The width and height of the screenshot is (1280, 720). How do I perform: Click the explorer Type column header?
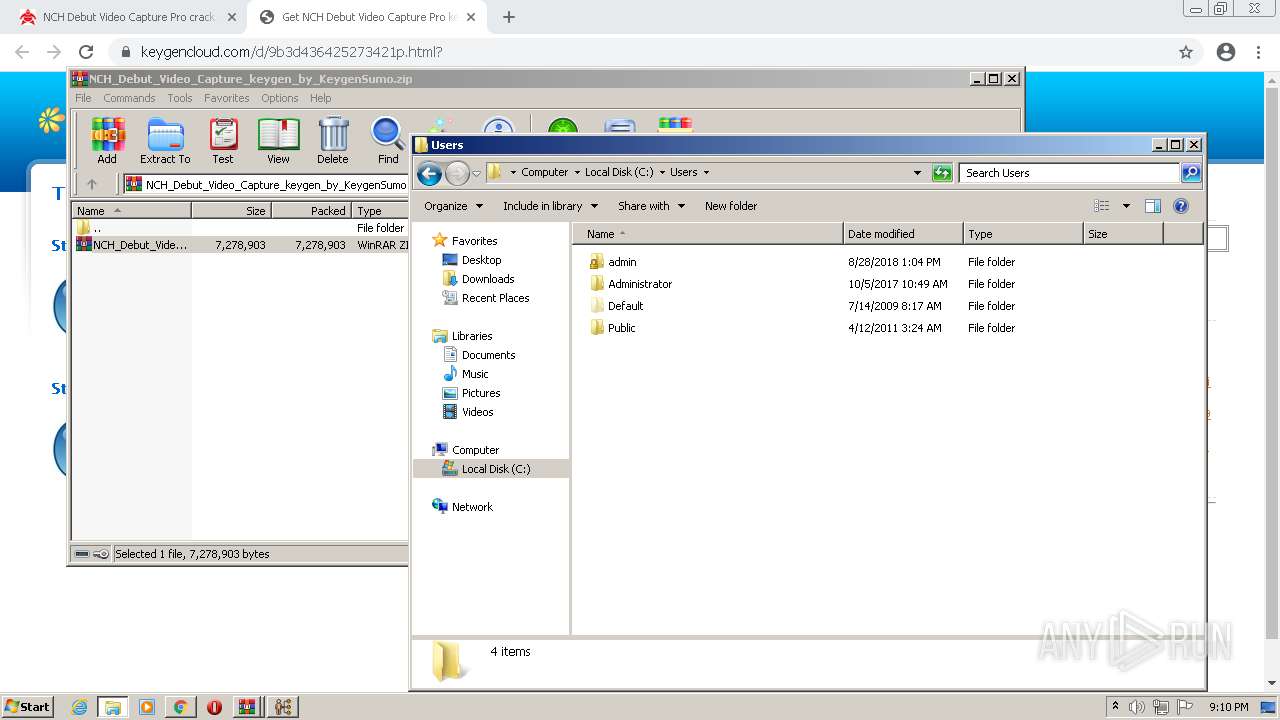pos(1023,234)
